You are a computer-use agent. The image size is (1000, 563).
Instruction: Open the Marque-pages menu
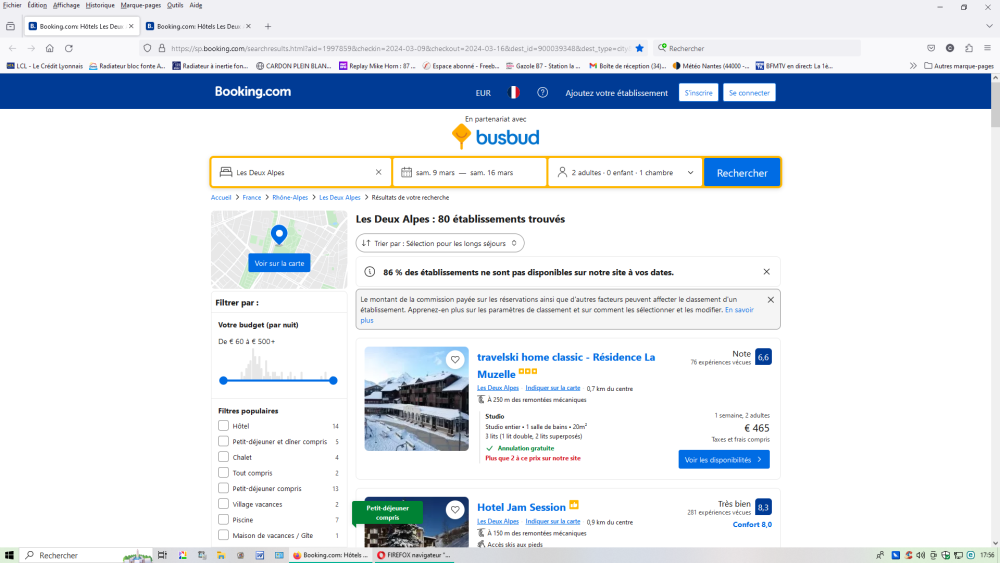click(x=140, y=5)
